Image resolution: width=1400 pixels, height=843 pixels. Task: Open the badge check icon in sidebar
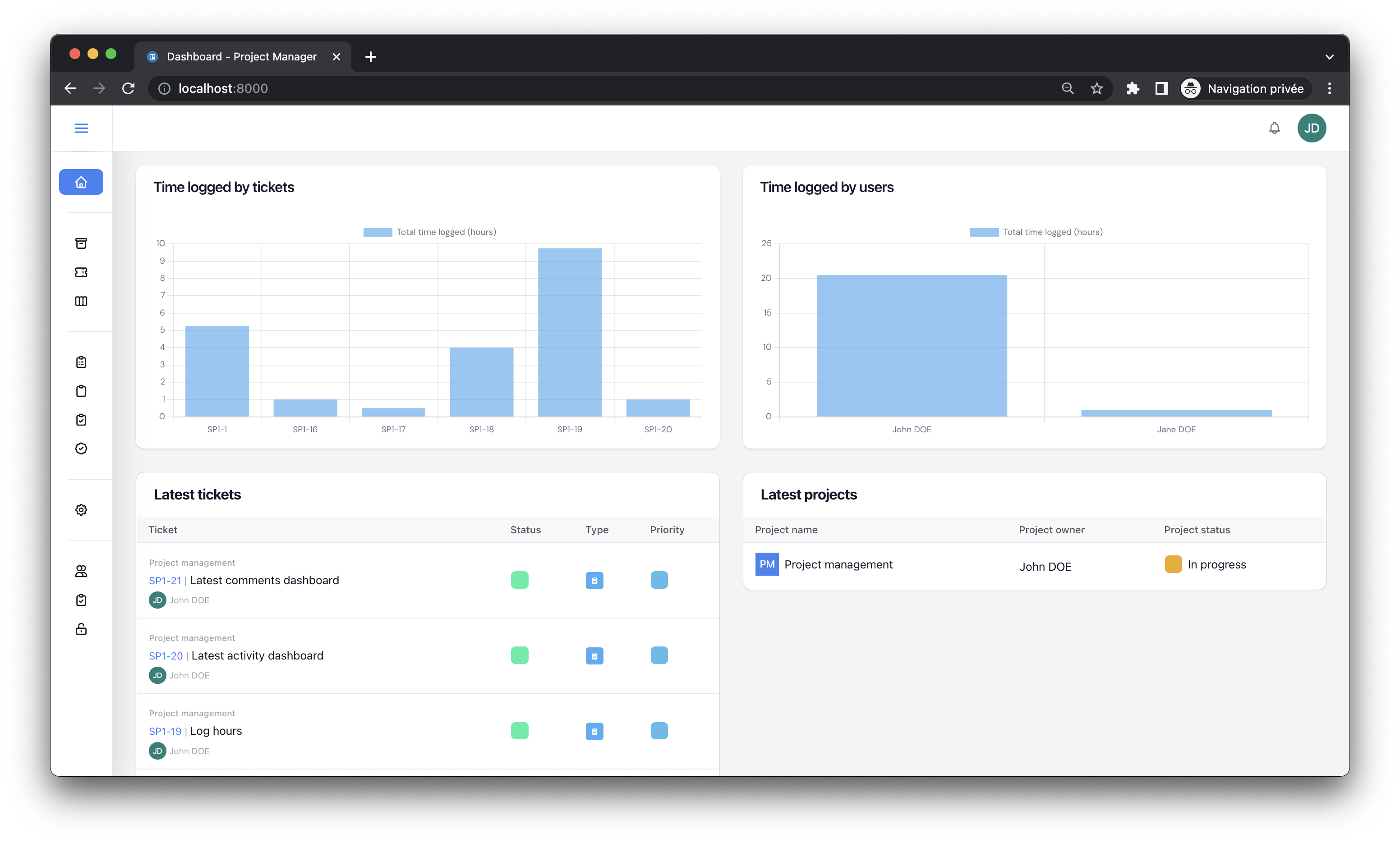tap(81, 449)
